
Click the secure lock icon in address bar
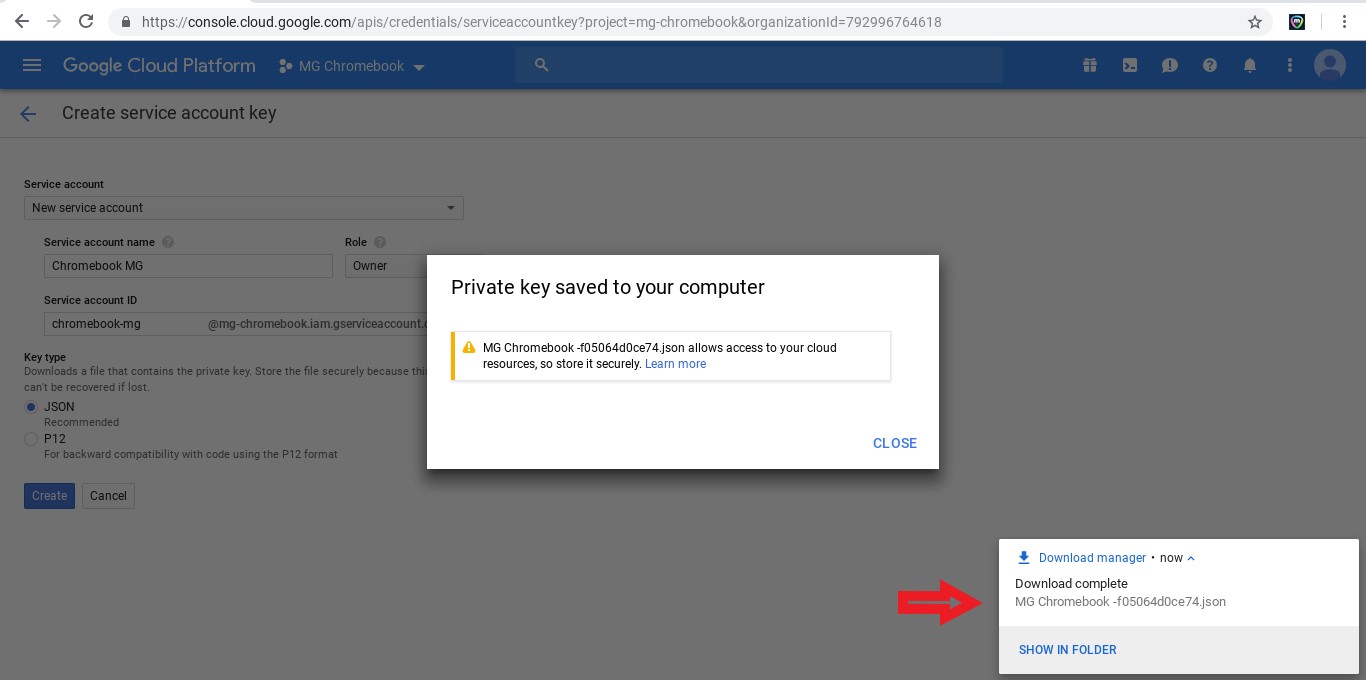click(125, 21)
